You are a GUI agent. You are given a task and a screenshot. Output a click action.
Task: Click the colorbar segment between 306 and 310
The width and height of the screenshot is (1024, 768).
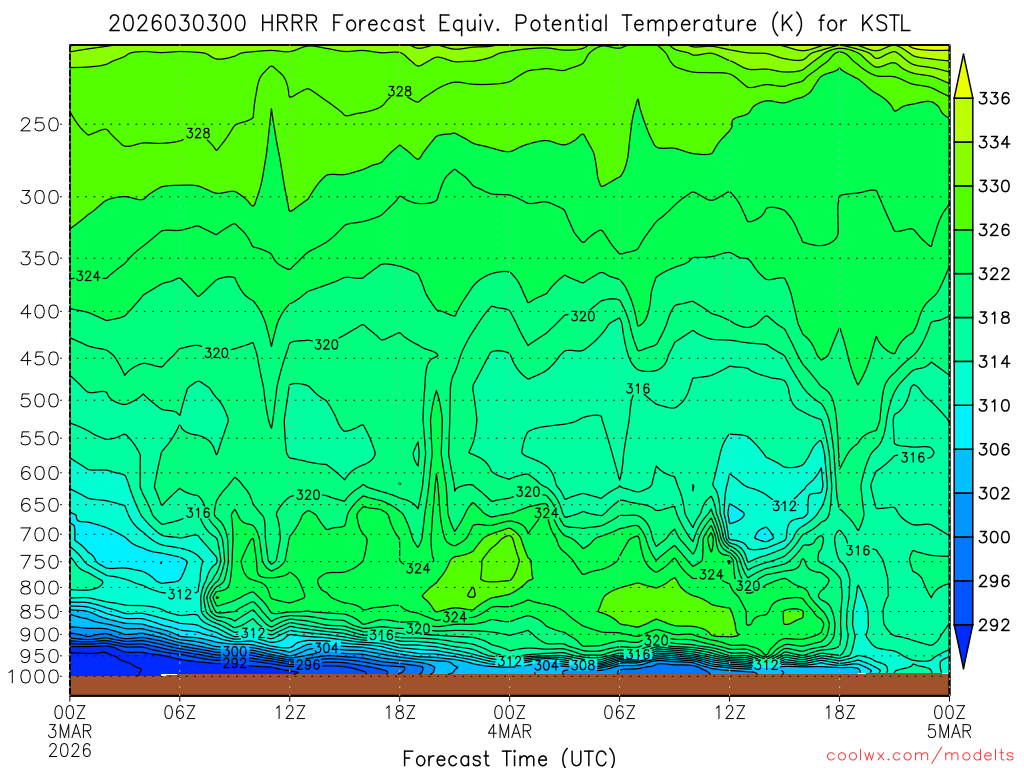click(963, 427)
